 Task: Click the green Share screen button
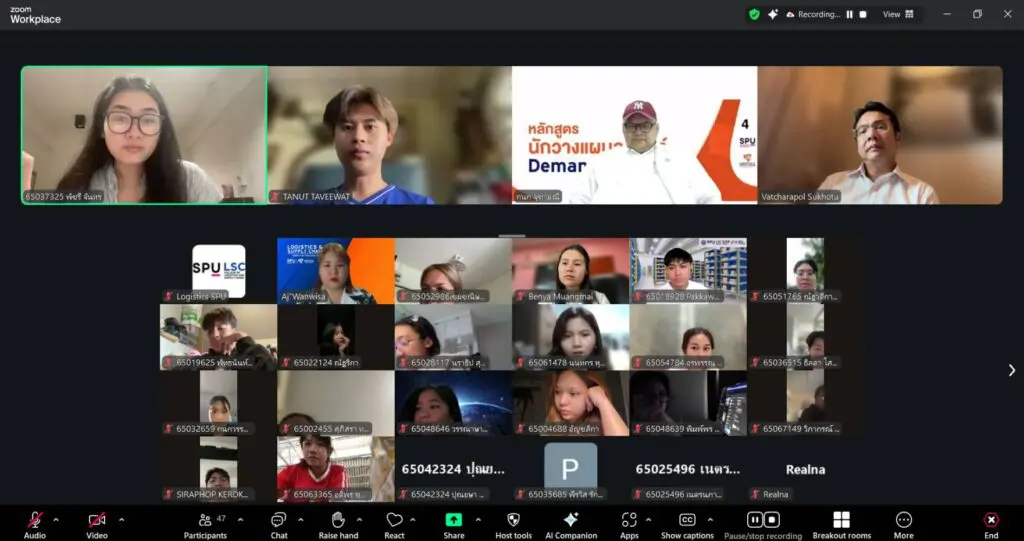[453, 520]
